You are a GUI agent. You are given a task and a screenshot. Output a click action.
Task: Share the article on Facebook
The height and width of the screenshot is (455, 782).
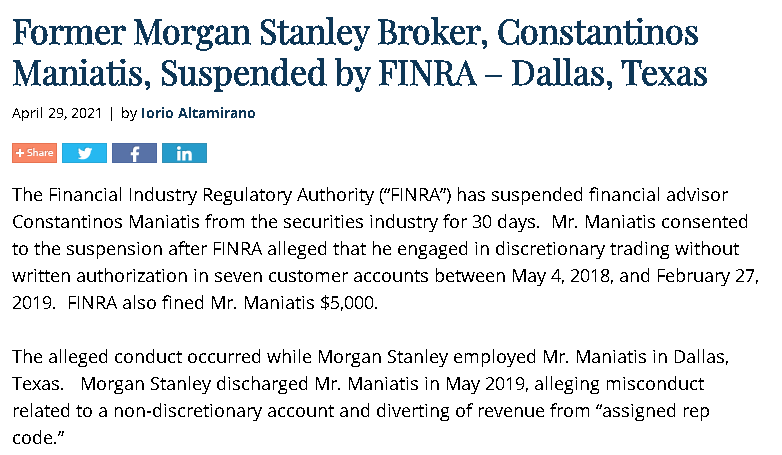point(134,153)
